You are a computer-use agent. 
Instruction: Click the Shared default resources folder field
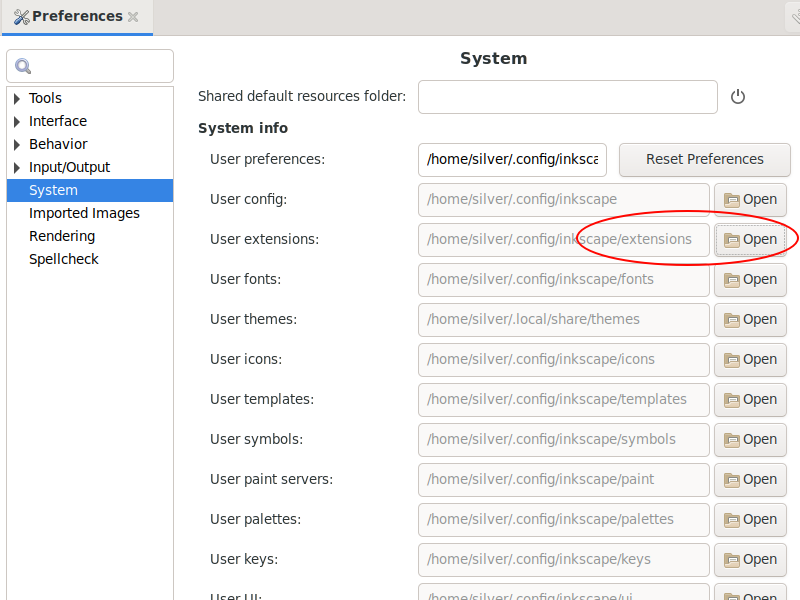[568, 97]
